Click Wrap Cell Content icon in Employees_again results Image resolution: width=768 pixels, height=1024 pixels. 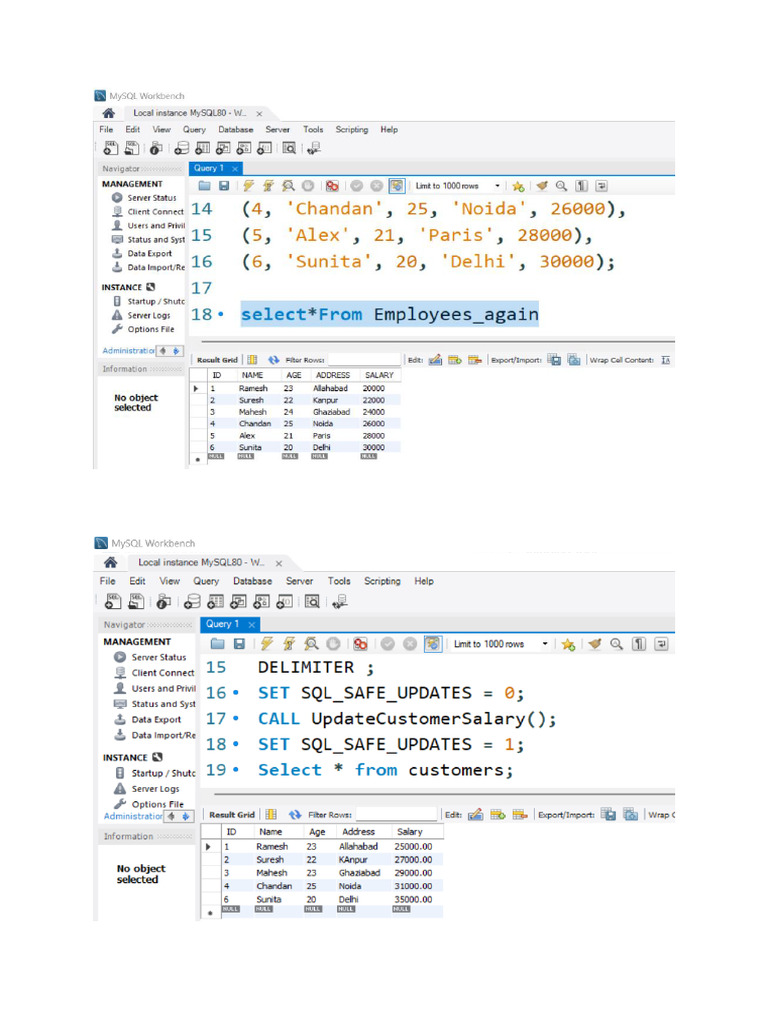(666, 360)
